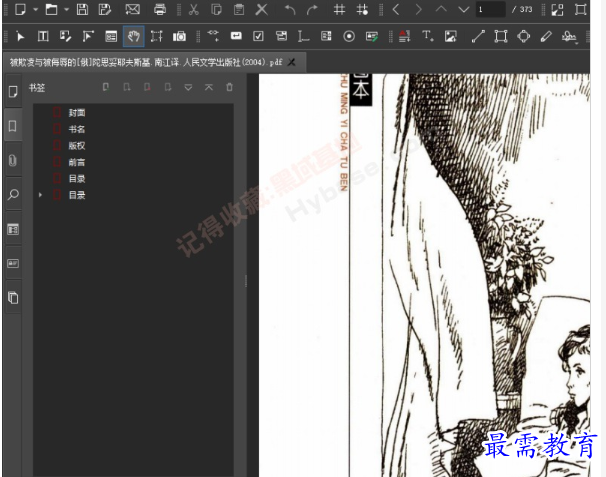Click the Add Text tool
This screenshot has width=606, height=477.
[427, 36]
